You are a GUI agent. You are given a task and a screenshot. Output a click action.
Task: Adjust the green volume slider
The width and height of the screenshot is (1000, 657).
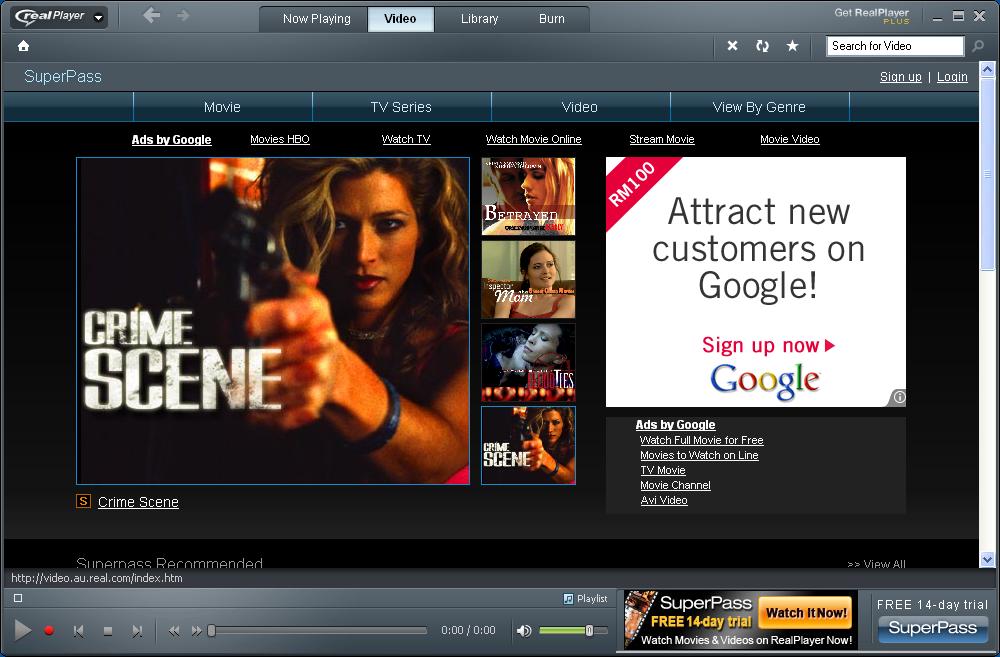(x=572, y=631)
